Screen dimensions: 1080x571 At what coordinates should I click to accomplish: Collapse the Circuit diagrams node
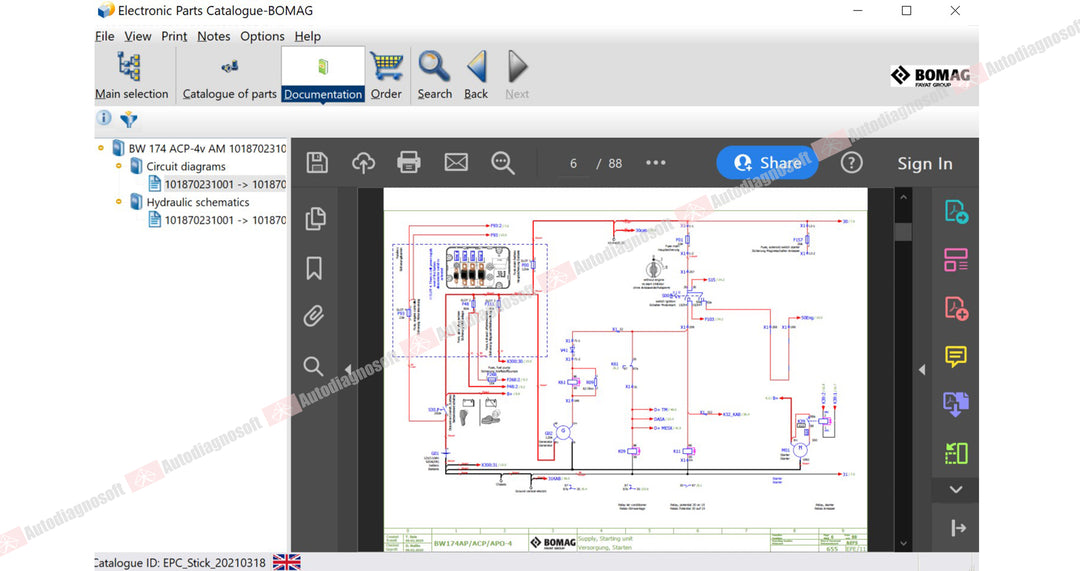point(118,166)
